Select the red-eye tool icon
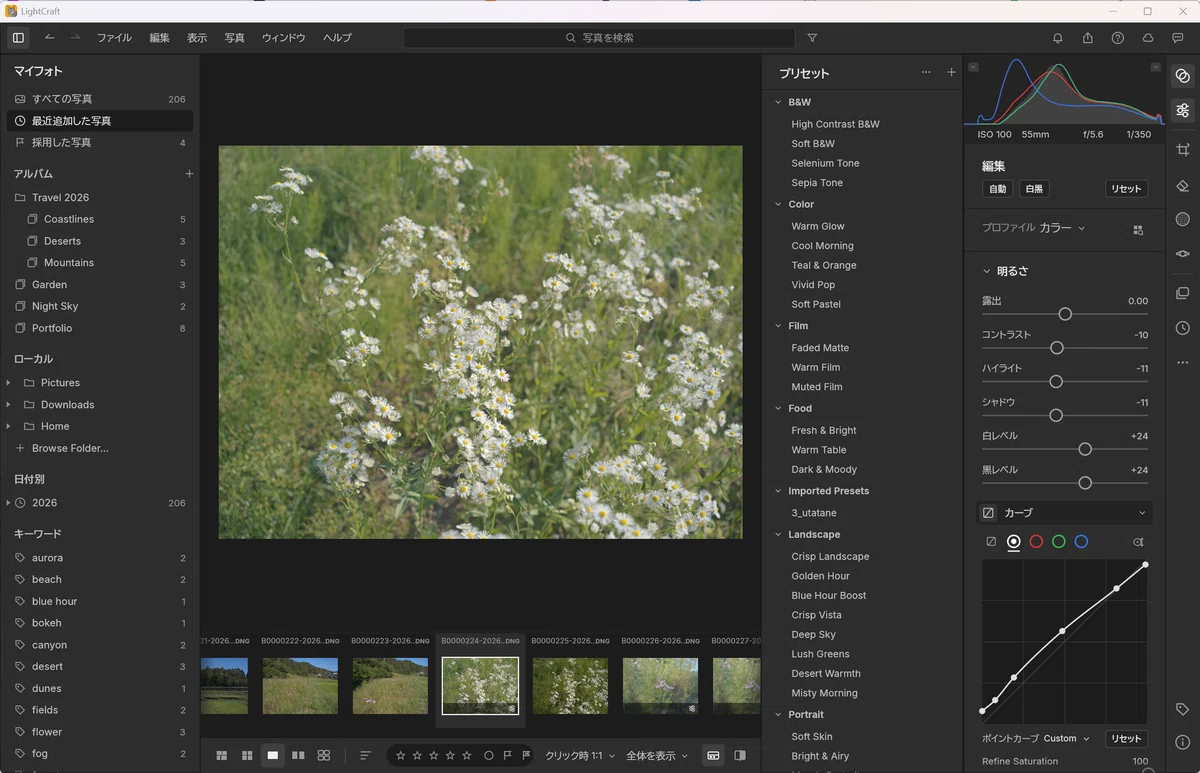 point(1183,254)
